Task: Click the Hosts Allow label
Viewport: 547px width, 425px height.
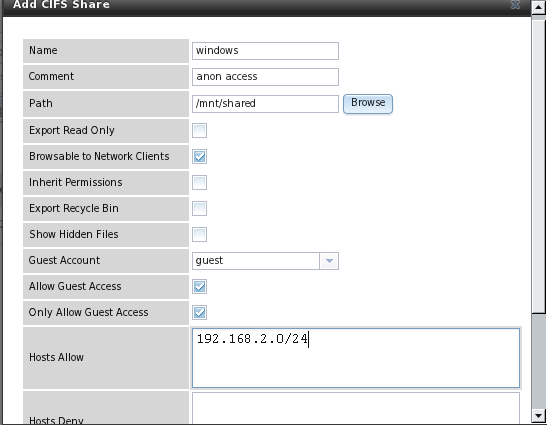Action: click(56, 357)
